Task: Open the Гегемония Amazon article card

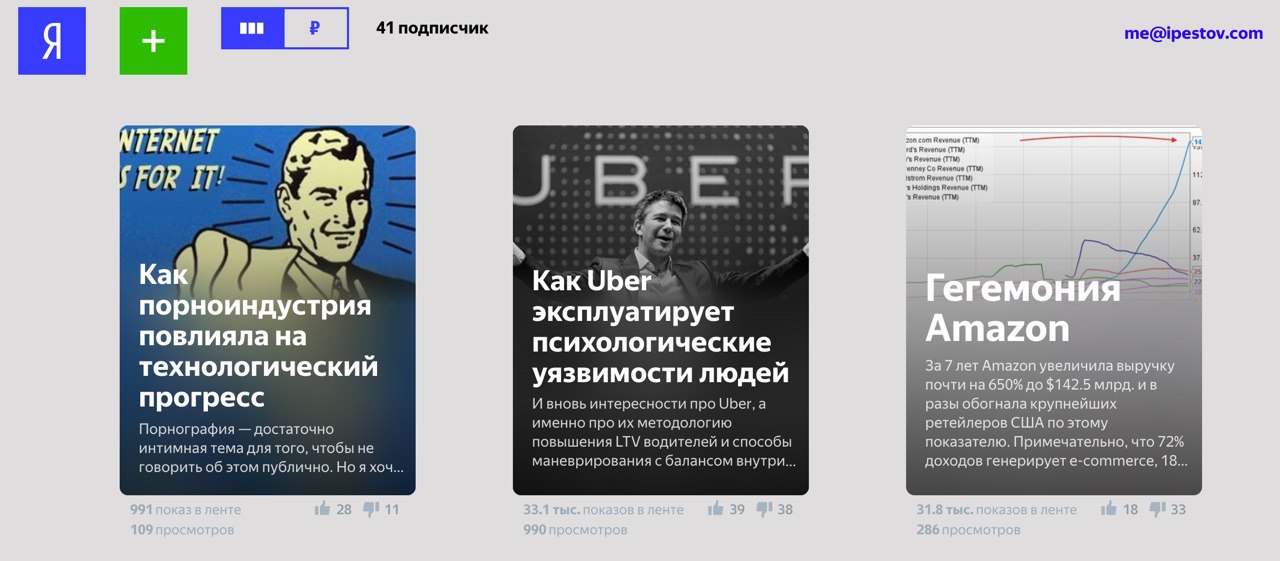Action: 1054,310
